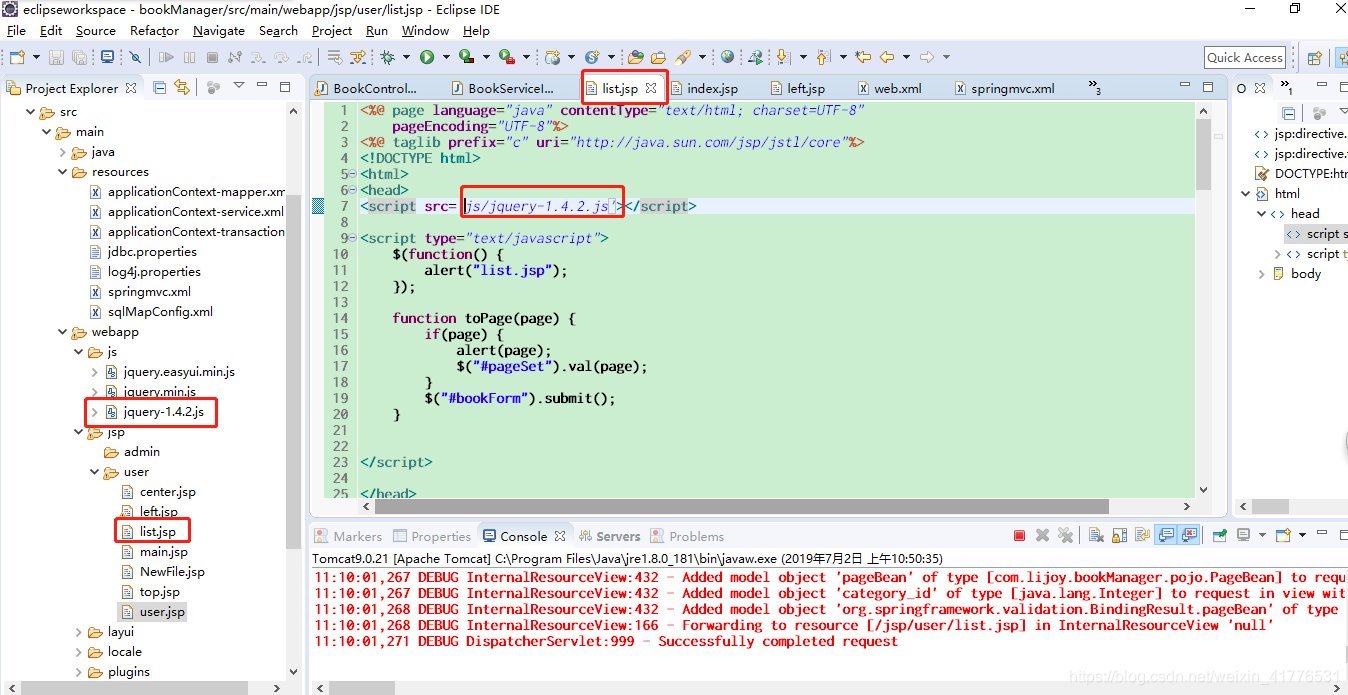Open dropdown arrow next to New icon
The image size is (1348, 695).
click(36, 57)
